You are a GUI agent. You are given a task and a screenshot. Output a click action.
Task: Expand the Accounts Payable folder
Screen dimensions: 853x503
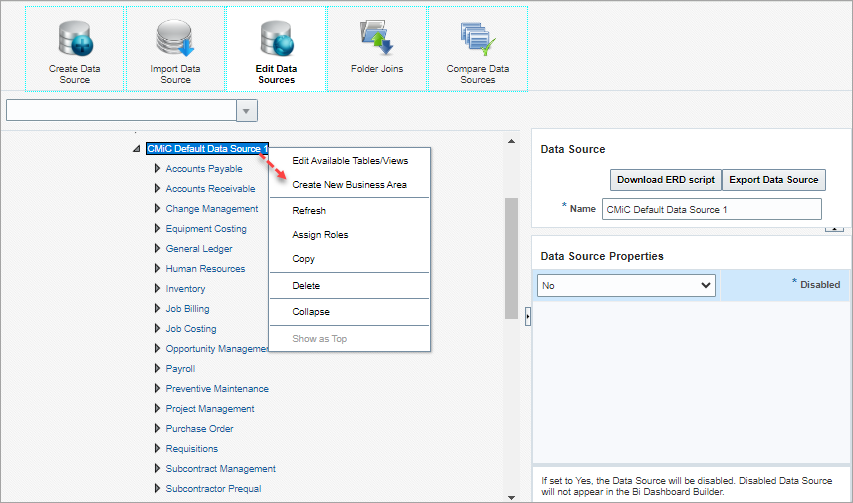pos(157,169)
